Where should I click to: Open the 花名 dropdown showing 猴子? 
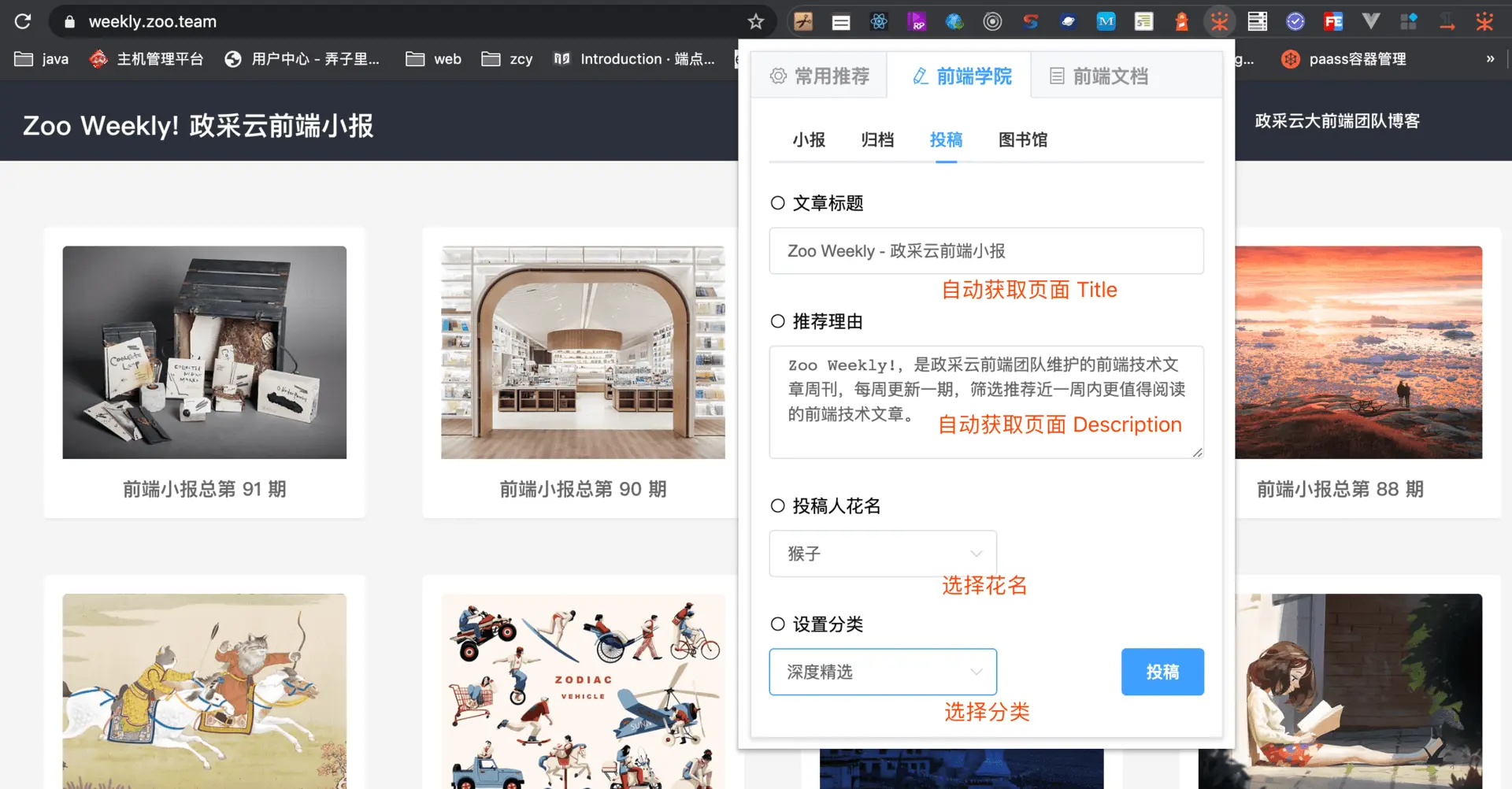tap(882, 554)
